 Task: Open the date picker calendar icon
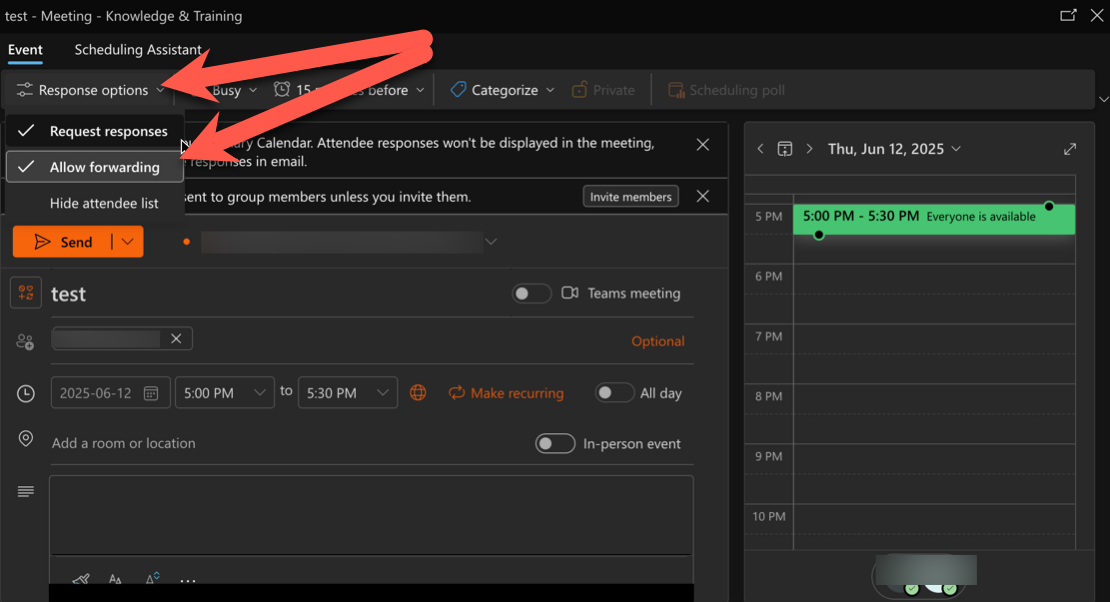(151, 393)
